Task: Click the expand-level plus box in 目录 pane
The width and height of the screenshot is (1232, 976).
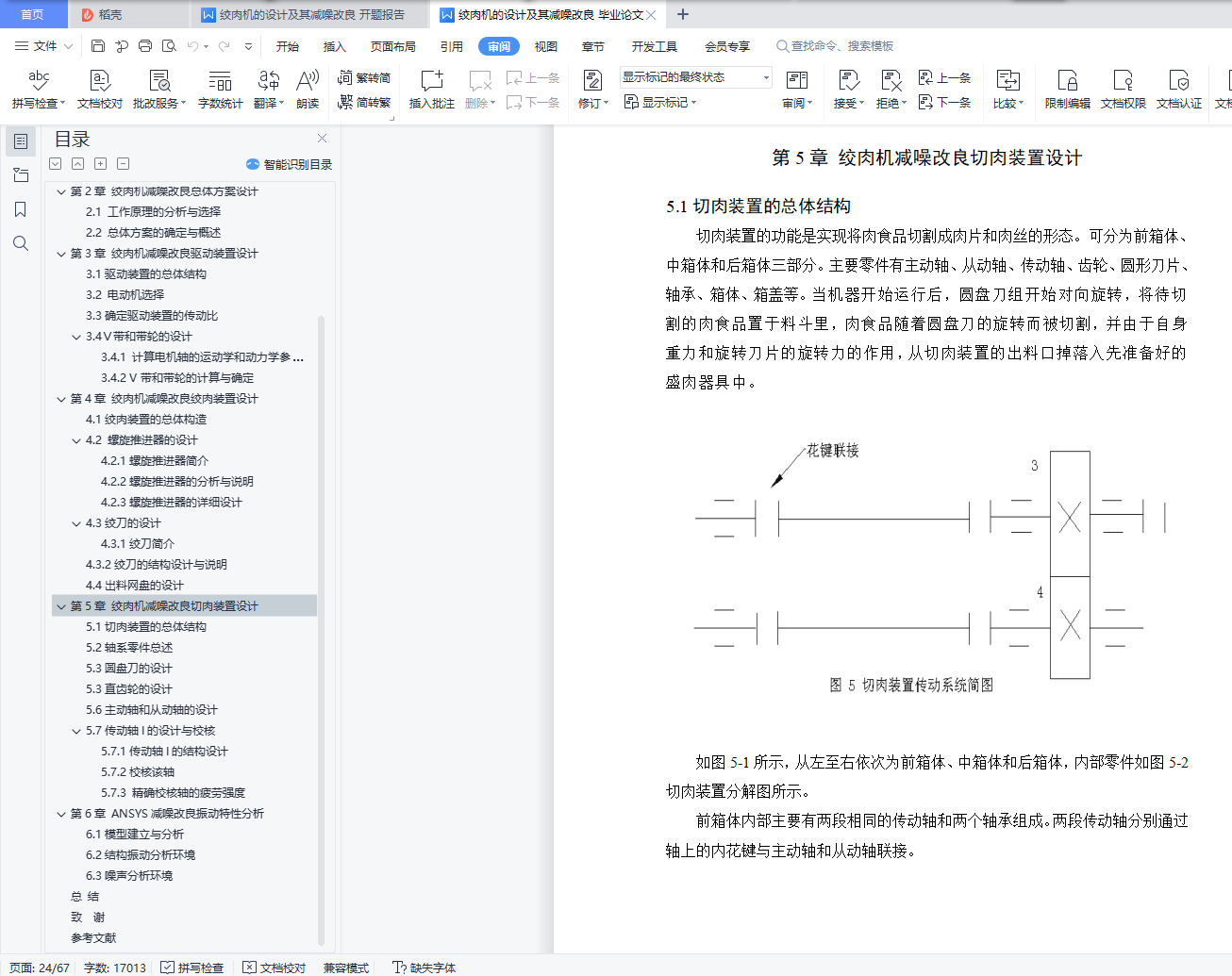Action: point(100,164)
